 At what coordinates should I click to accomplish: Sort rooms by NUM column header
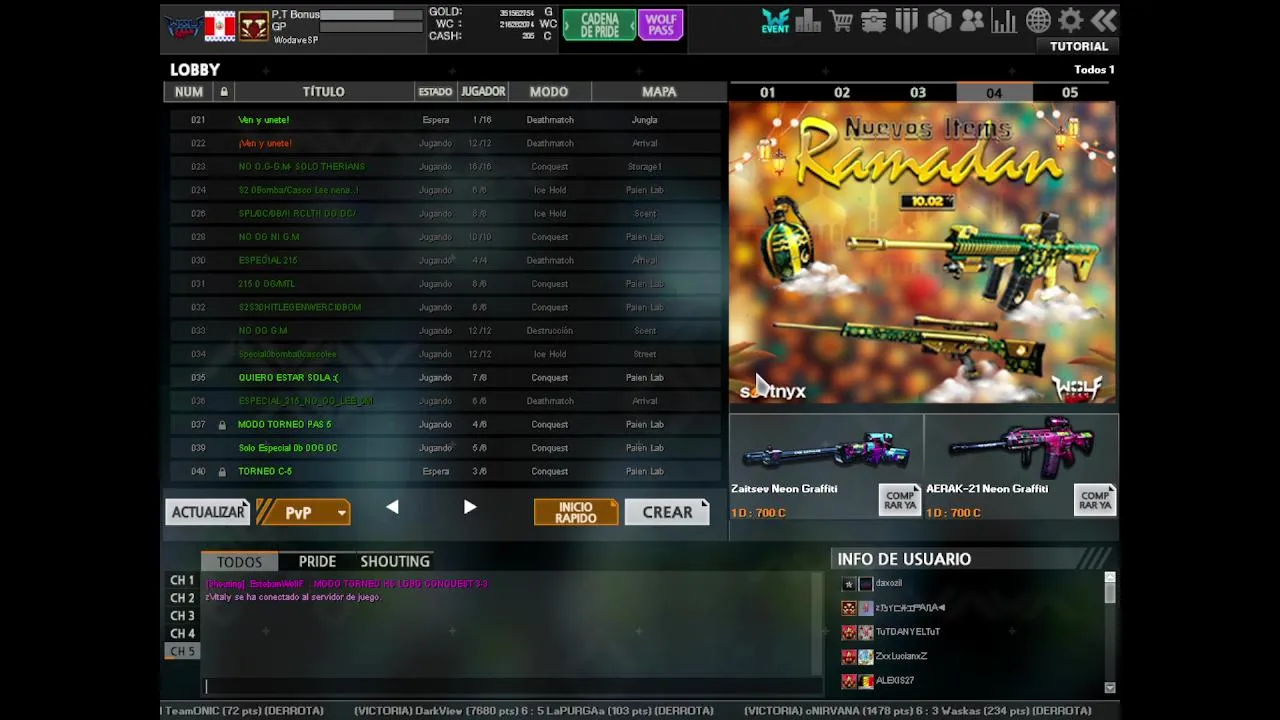[189, 92]
